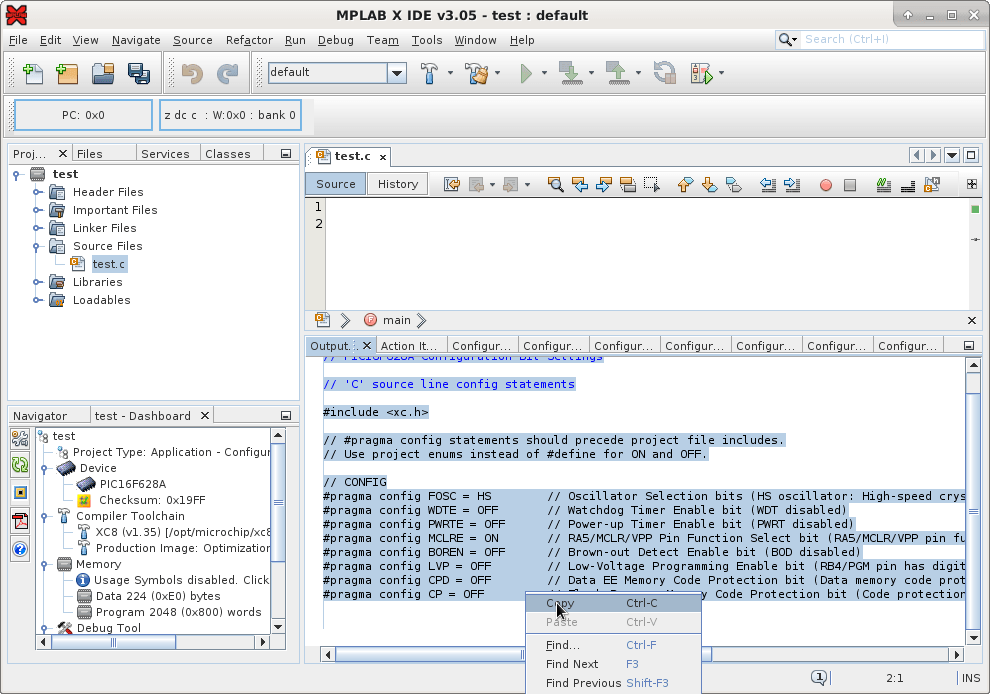Open the device datasheet PDF icon

[x=20, y=521]
